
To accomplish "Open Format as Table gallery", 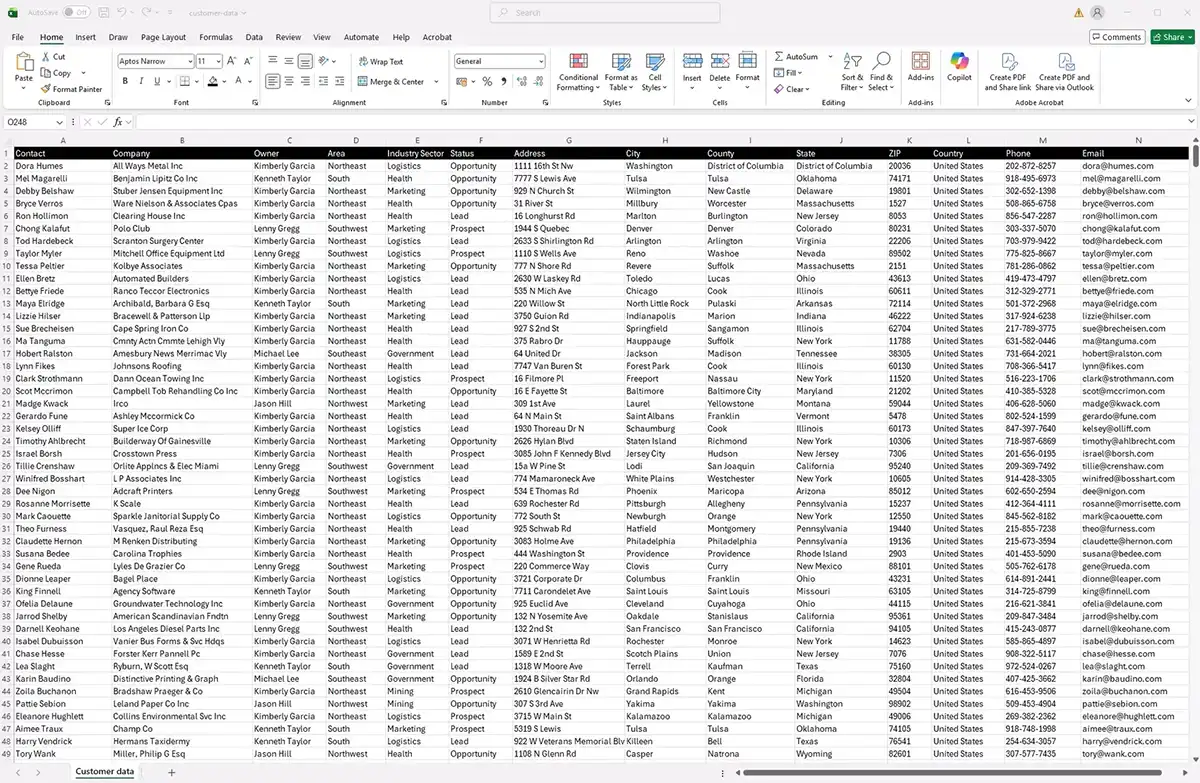I will (x=621, y=72).
